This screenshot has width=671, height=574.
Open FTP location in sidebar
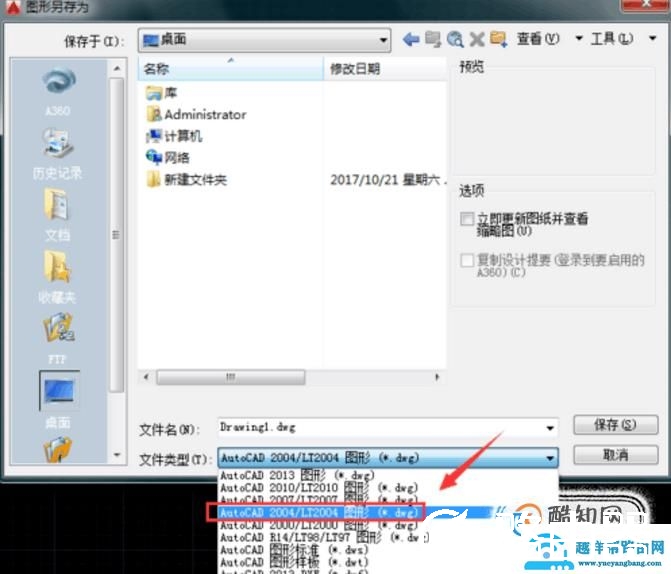tap(57, 338)
